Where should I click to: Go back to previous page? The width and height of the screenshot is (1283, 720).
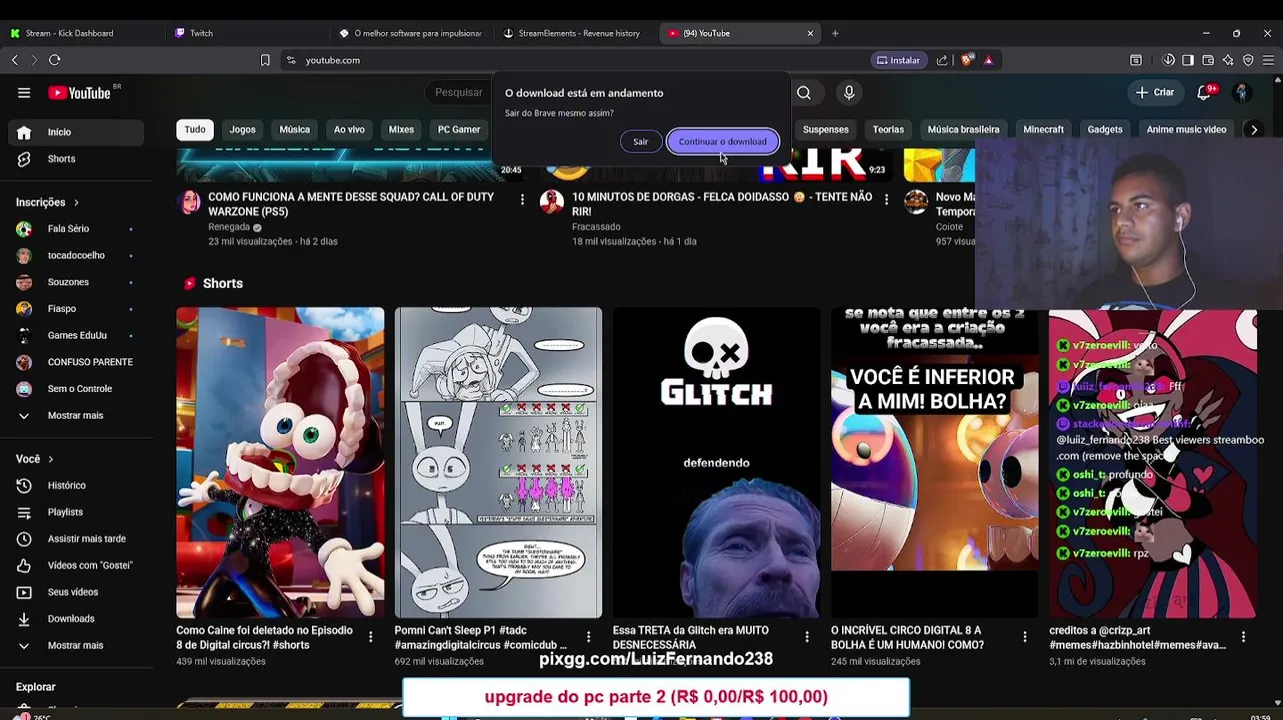click(x=15, y=60)
